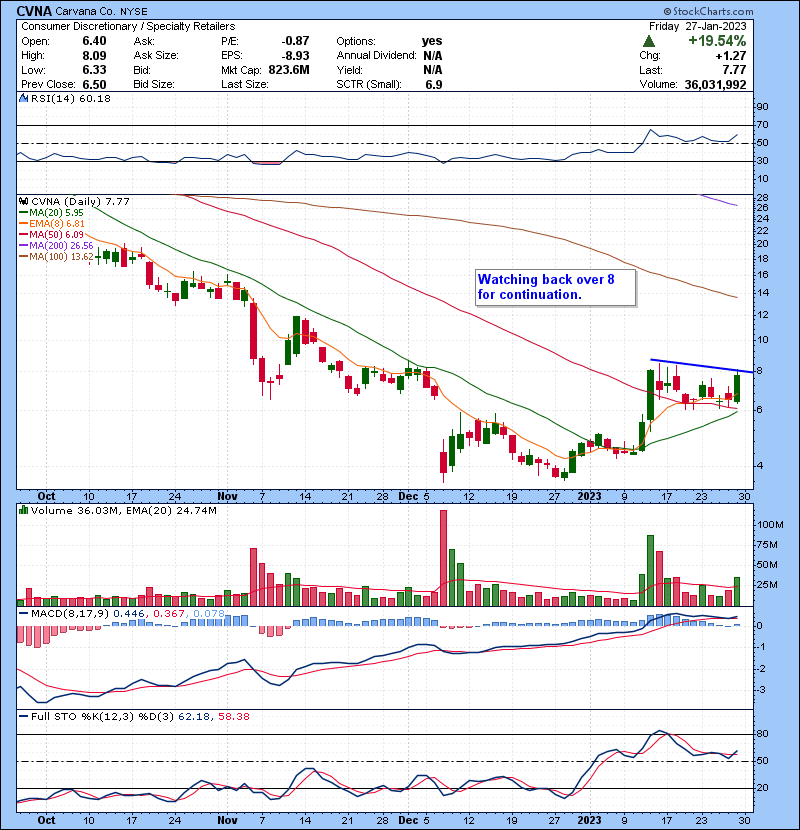Click the Carvana Co. company name
The width and height of the screenshot is (800, 830).
(x=86, y=11)
